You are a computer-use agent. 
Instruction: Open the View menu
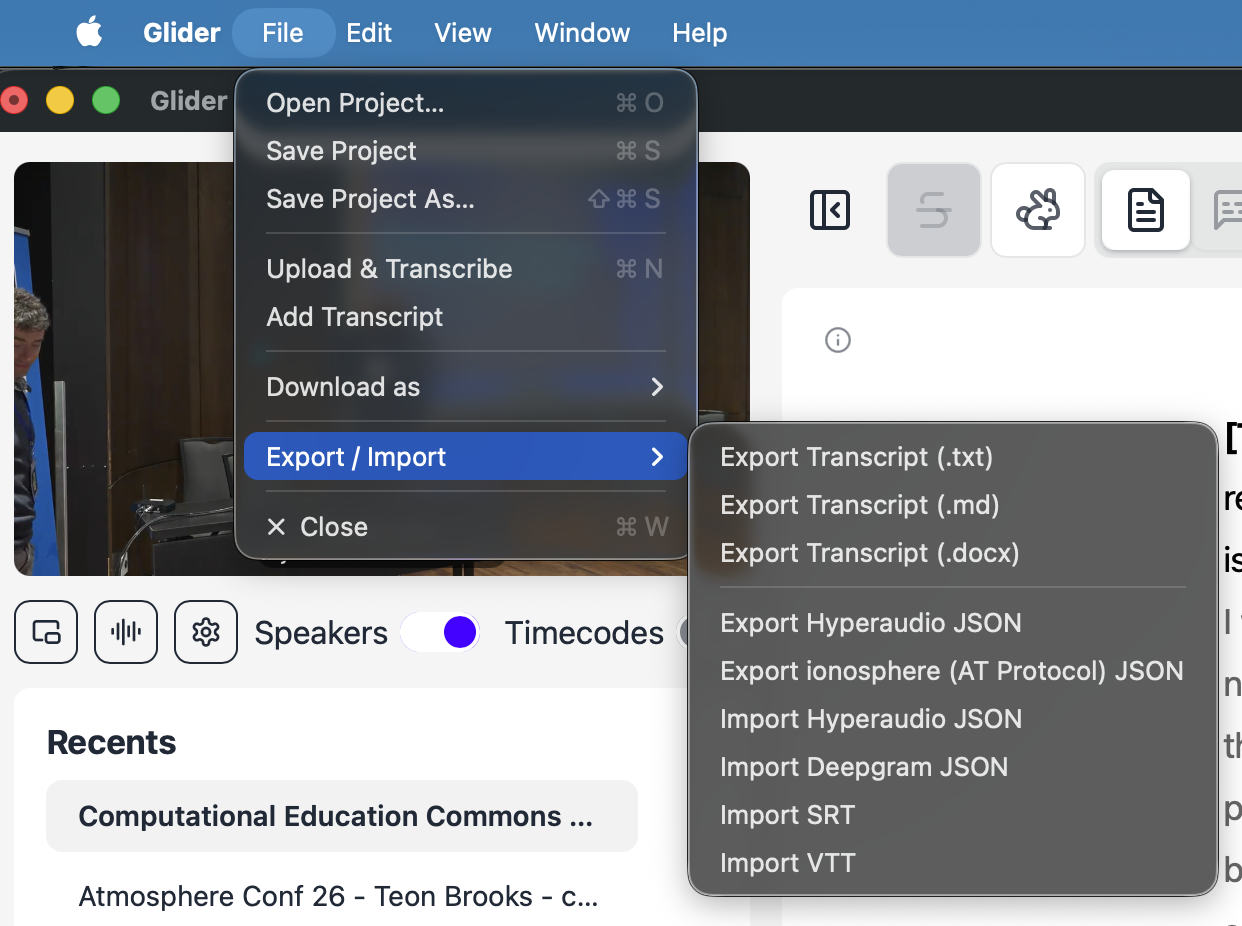[463, 33]
